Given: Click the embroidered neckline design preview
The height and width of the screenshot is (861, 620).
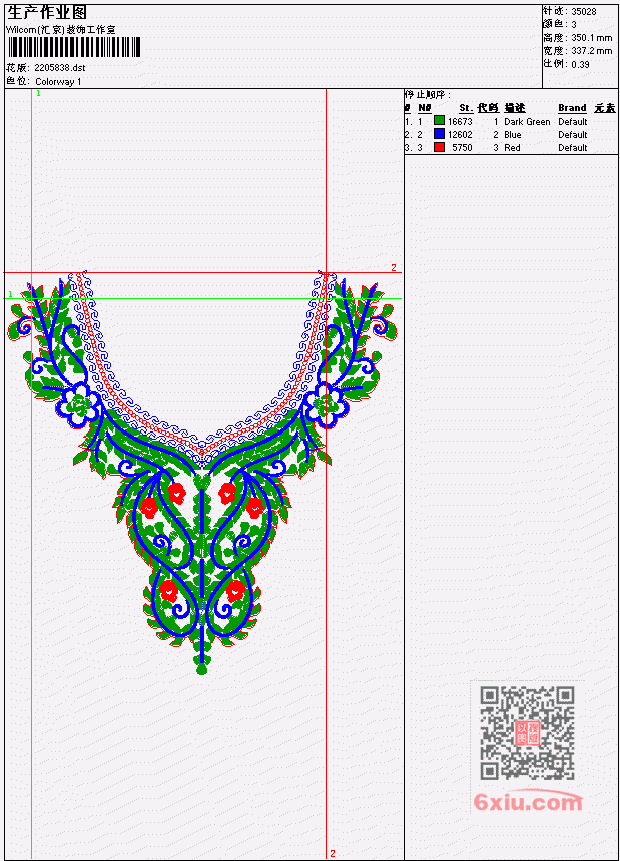Looking at the screenshot, I should pyautogui.click(x=202, y=472).
